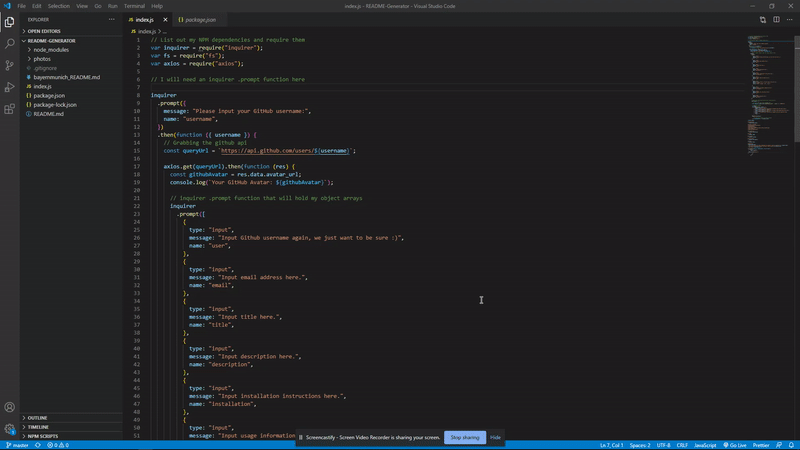
Task: Synchronize changes via status bar sync icon
Action: pyautogui.click(x=38, y=445)
